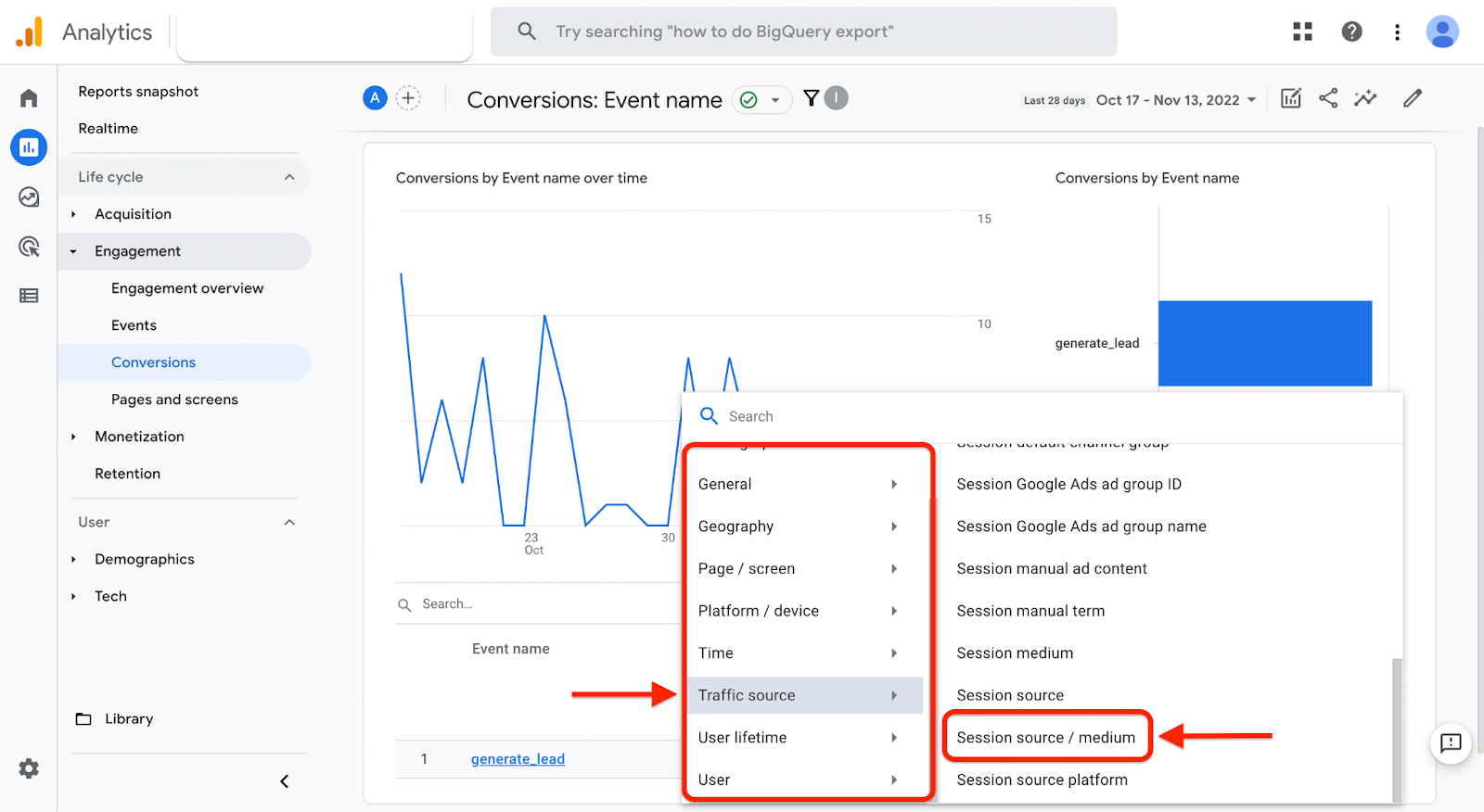Expand the Acquisition tree item
This screenshot has height=812, width=1484.
point(73,214)
